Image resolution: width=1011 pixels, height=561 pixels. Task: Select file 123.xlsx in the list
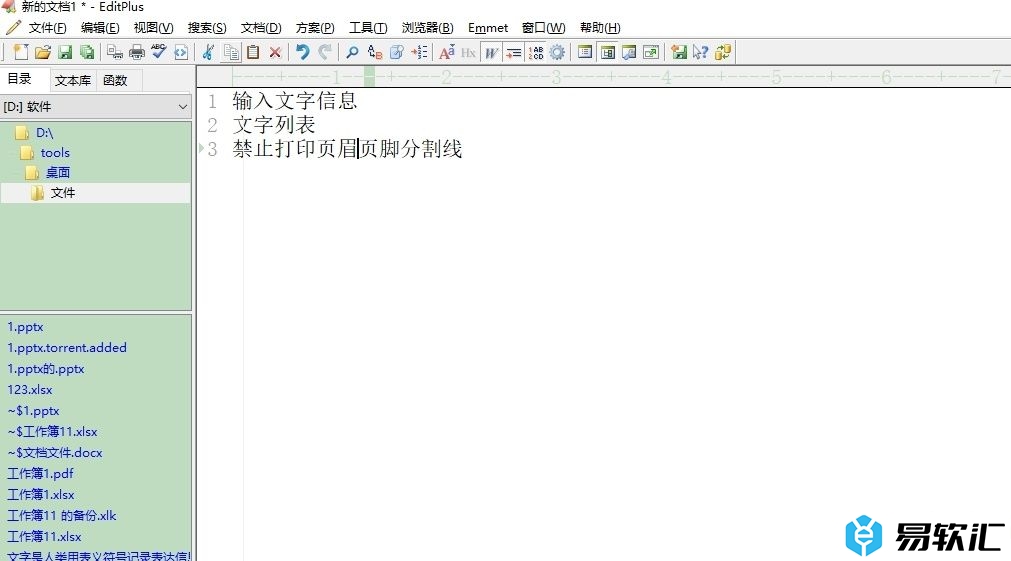30,389
